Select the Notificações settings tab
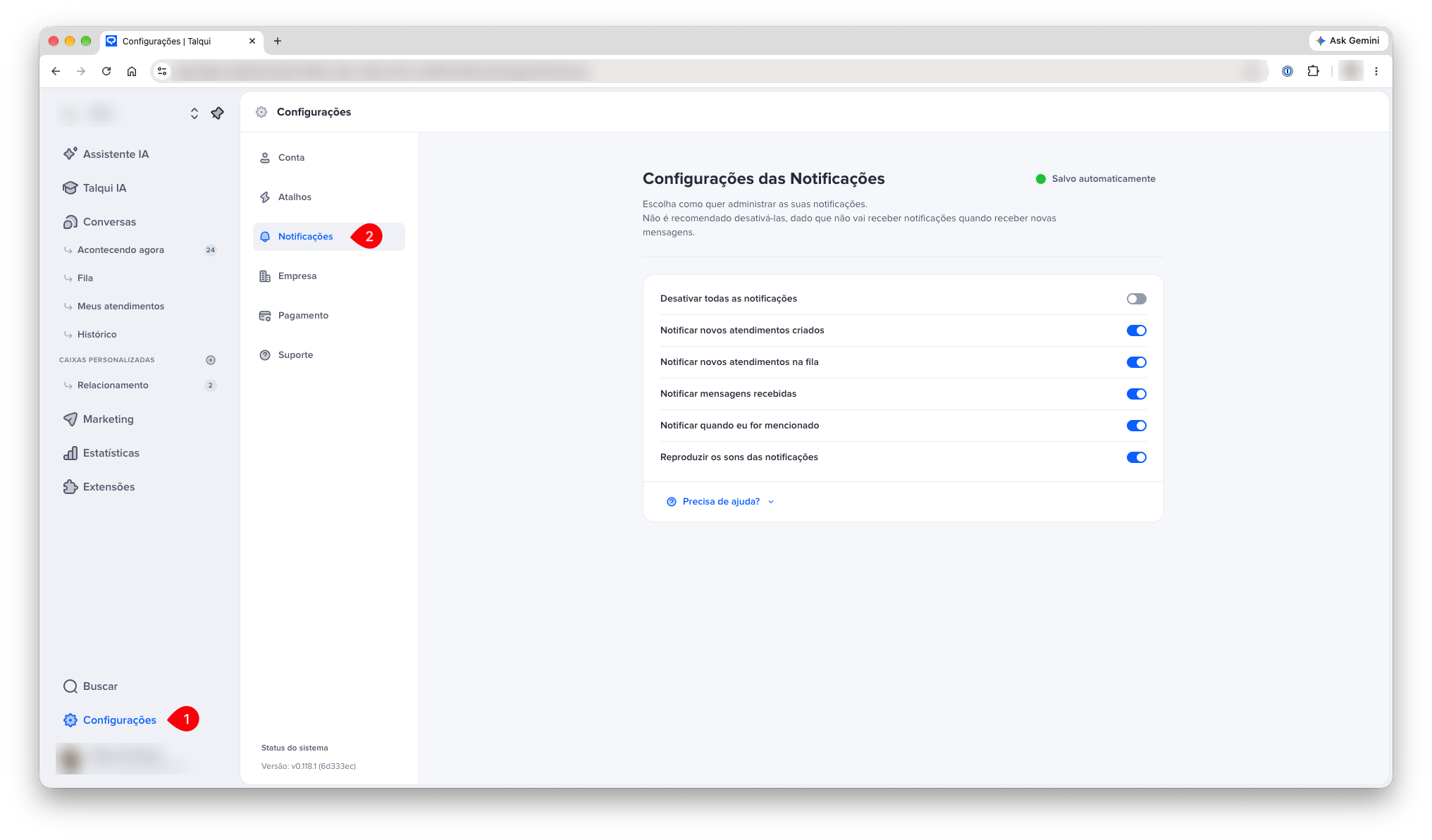 coord(329,236)
